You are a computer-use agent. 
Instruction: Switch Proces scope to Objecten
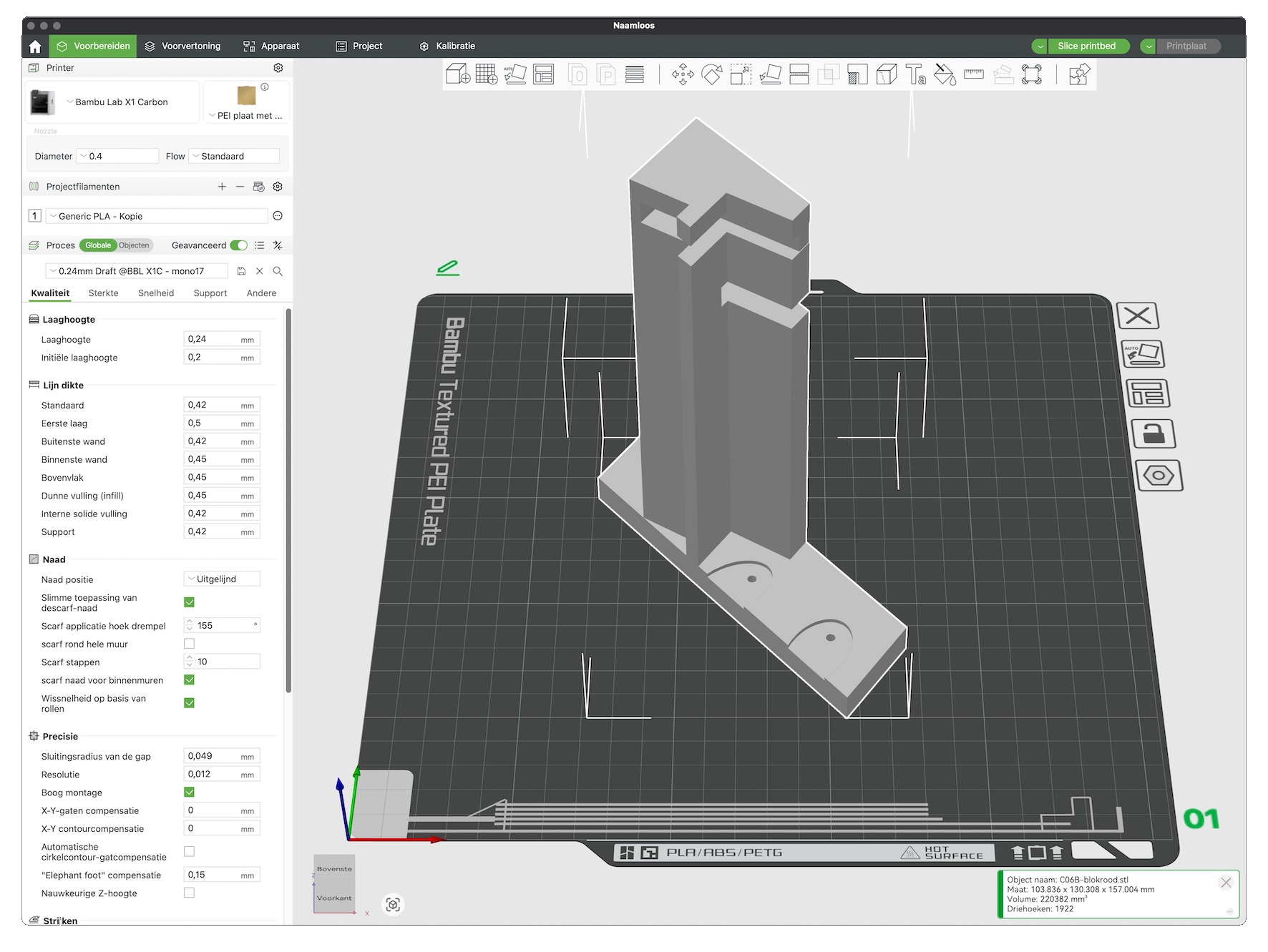(135, 245)
